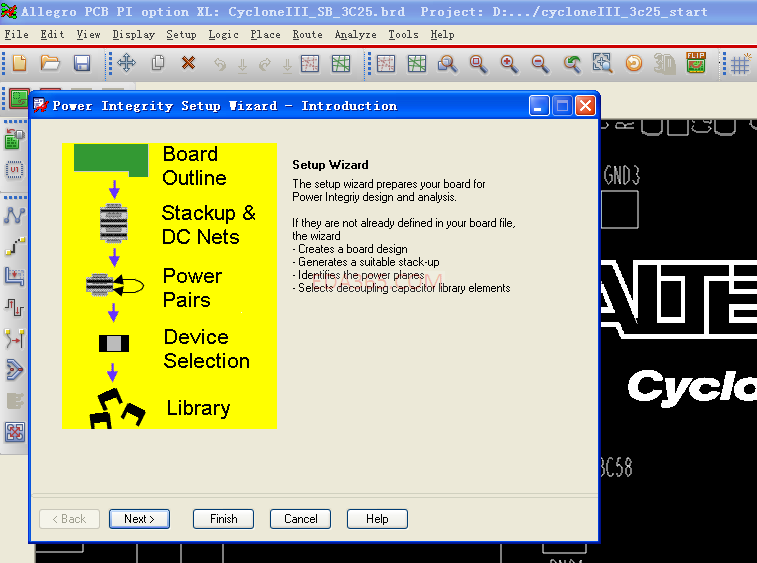
Task: Click the orange Refresh icon
Action: tap(633, 64)
